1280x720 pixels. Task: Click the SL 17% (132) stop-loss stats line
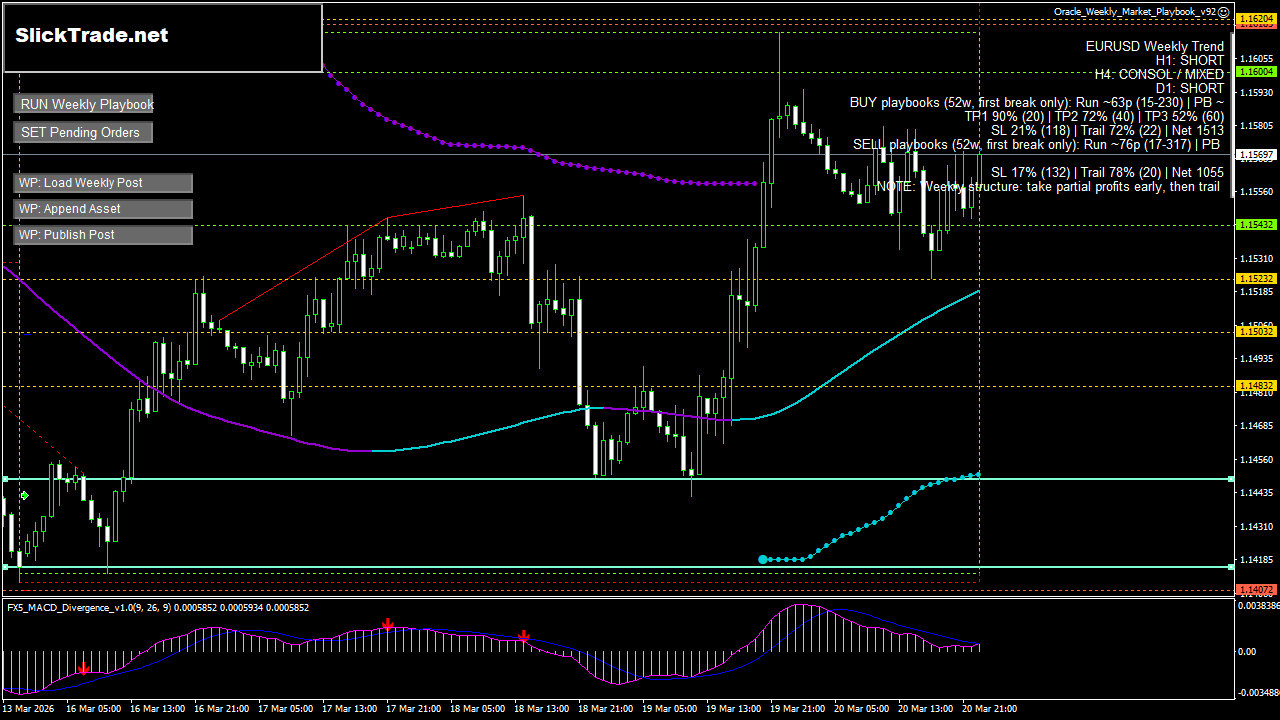[x=1107, y=172]
